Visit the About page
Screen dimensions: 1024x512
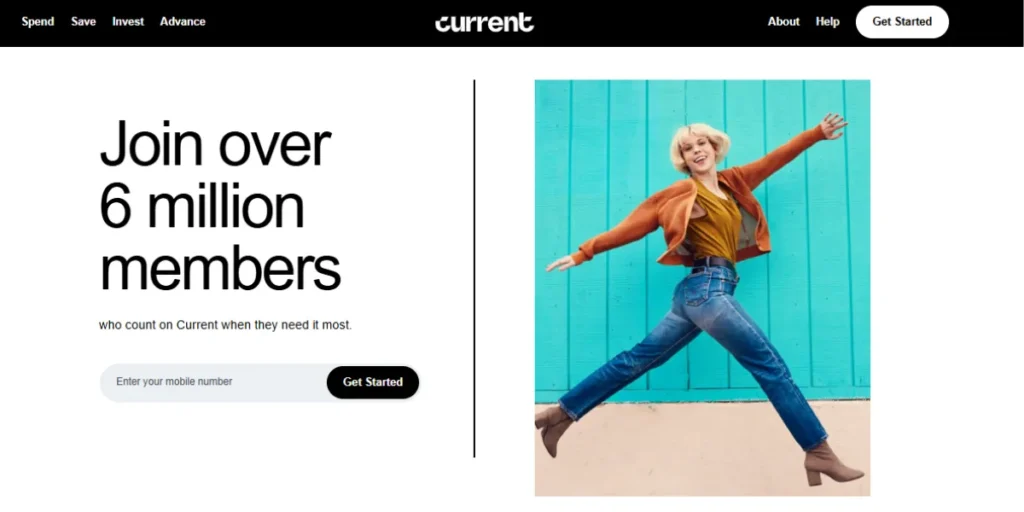click(x=784, y=22)
